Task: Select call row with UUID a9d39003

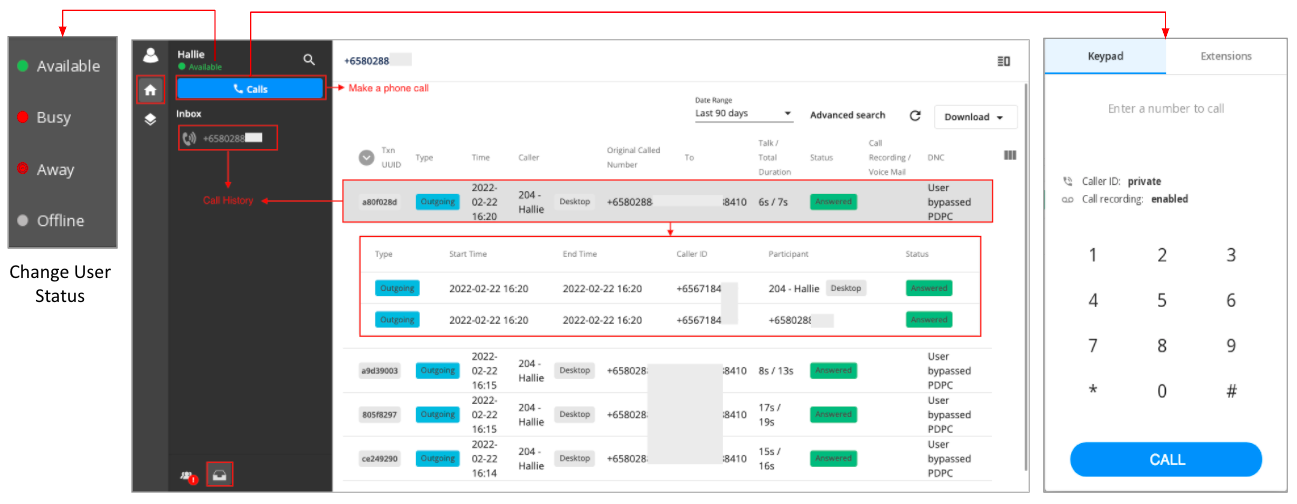Action: (x=669, y=370)
